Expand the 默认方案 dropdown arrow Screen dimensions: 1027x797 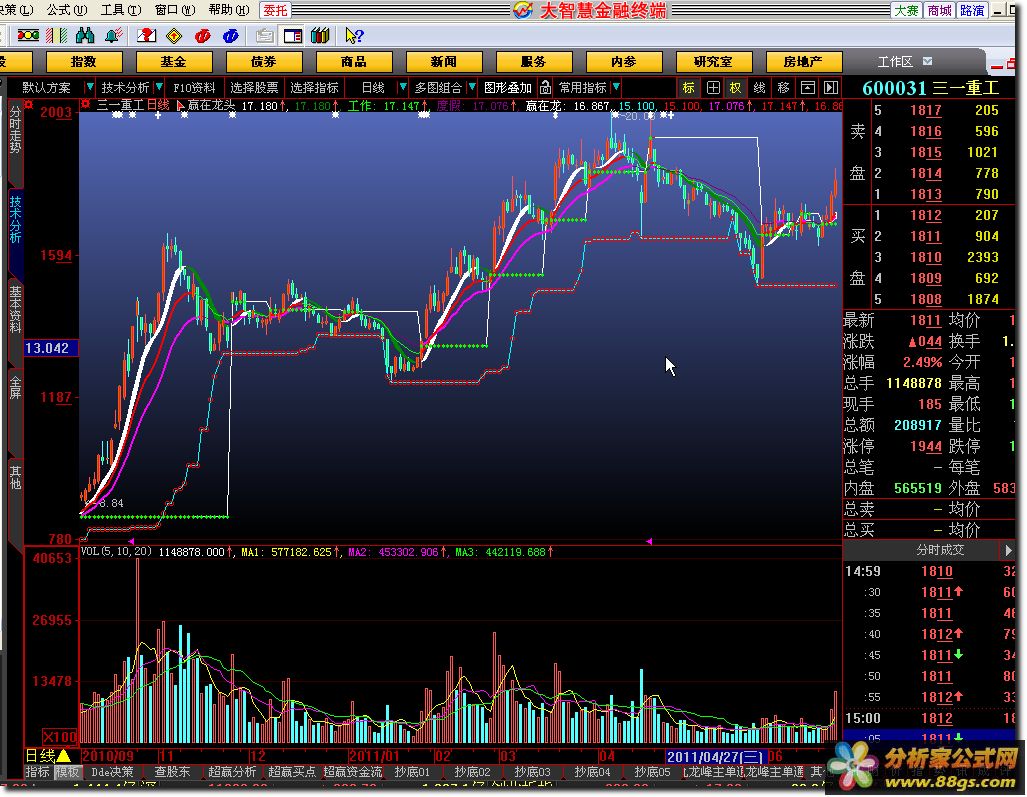[90, 87]
